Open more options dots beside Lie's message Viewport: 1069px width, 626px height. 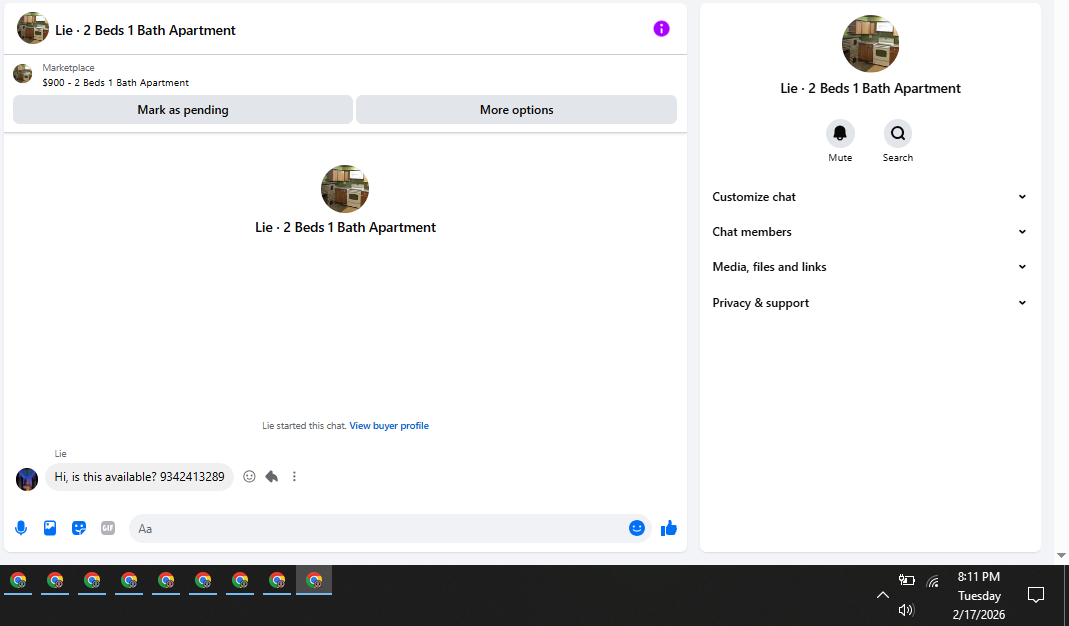point(294,477)
